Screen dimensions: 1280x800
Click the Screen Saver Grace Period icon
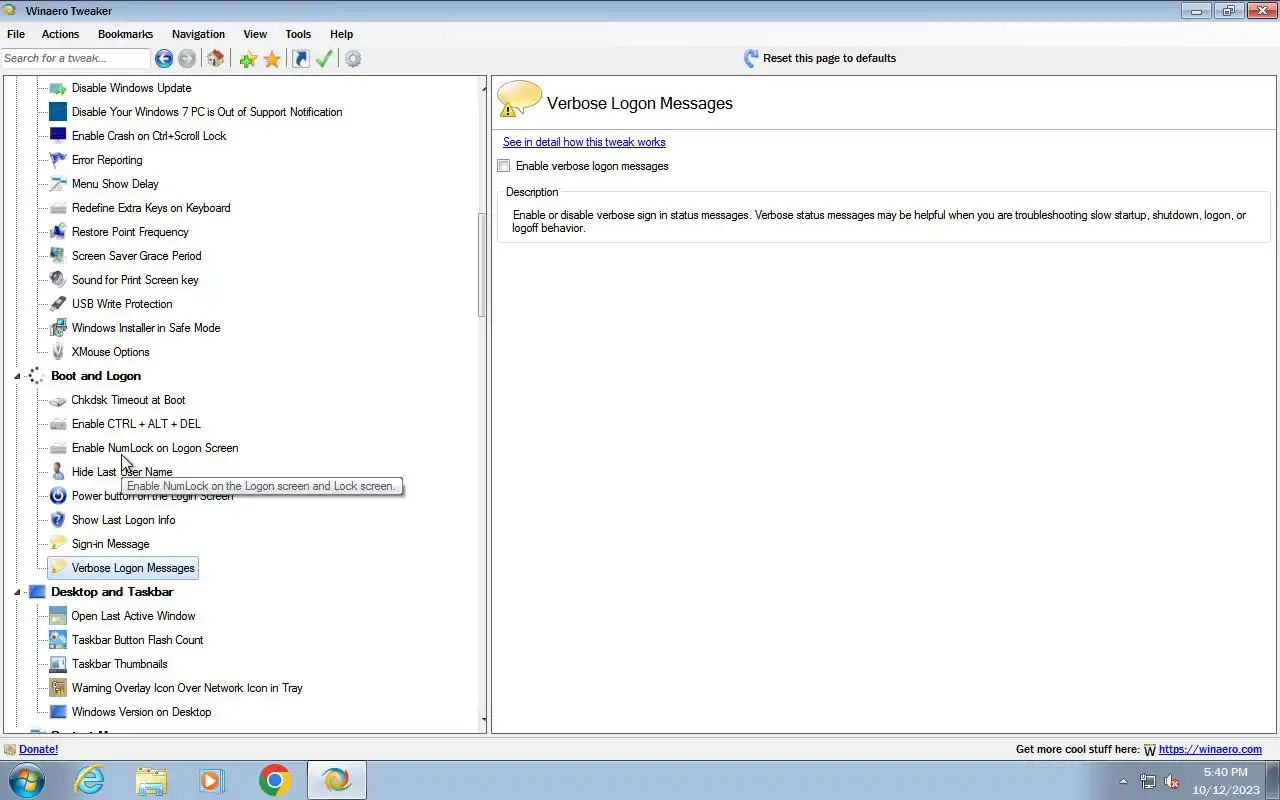[58, 256]
